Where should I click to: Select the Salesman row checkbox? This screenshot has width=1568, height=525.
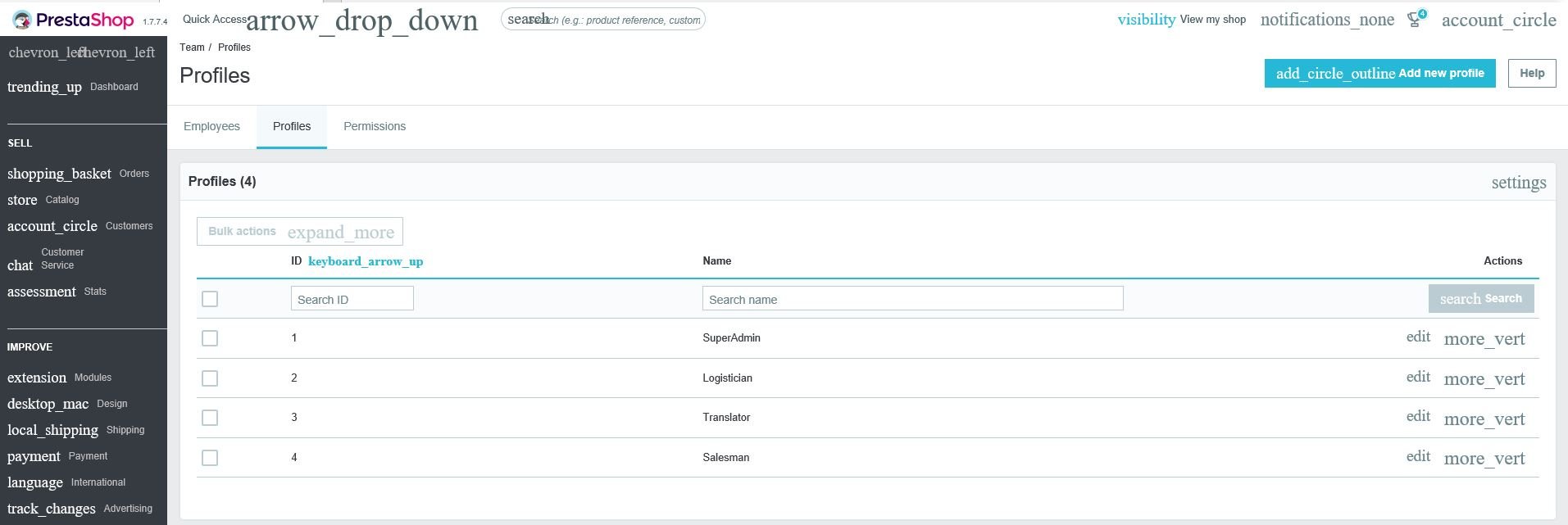click(x=210, y=458)
